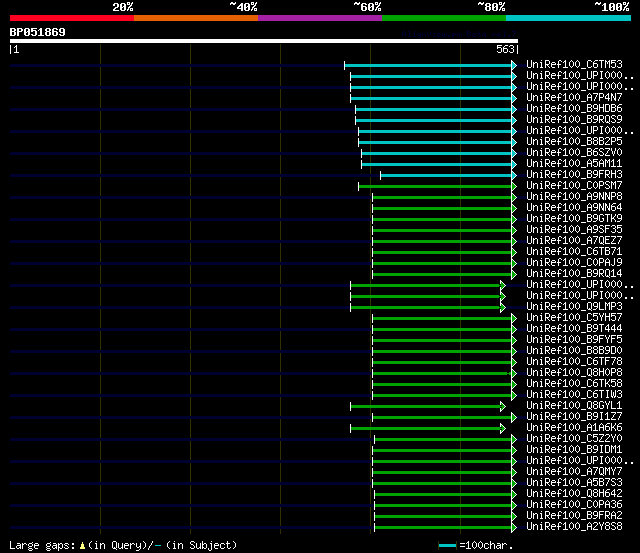Click the cyan alignment bar for C6TM53

click(428, 65)
